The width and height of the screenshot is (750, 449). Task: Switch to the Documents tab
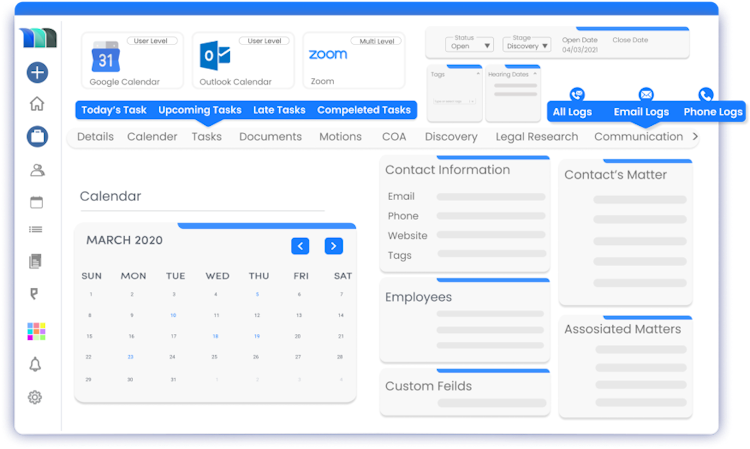[x=270, y=137]
